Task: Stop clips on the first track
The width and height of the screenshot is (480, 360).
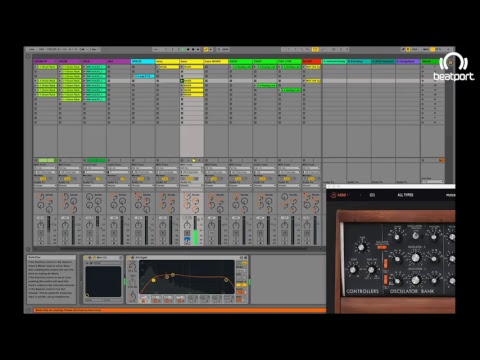Action: coord(36,161)
